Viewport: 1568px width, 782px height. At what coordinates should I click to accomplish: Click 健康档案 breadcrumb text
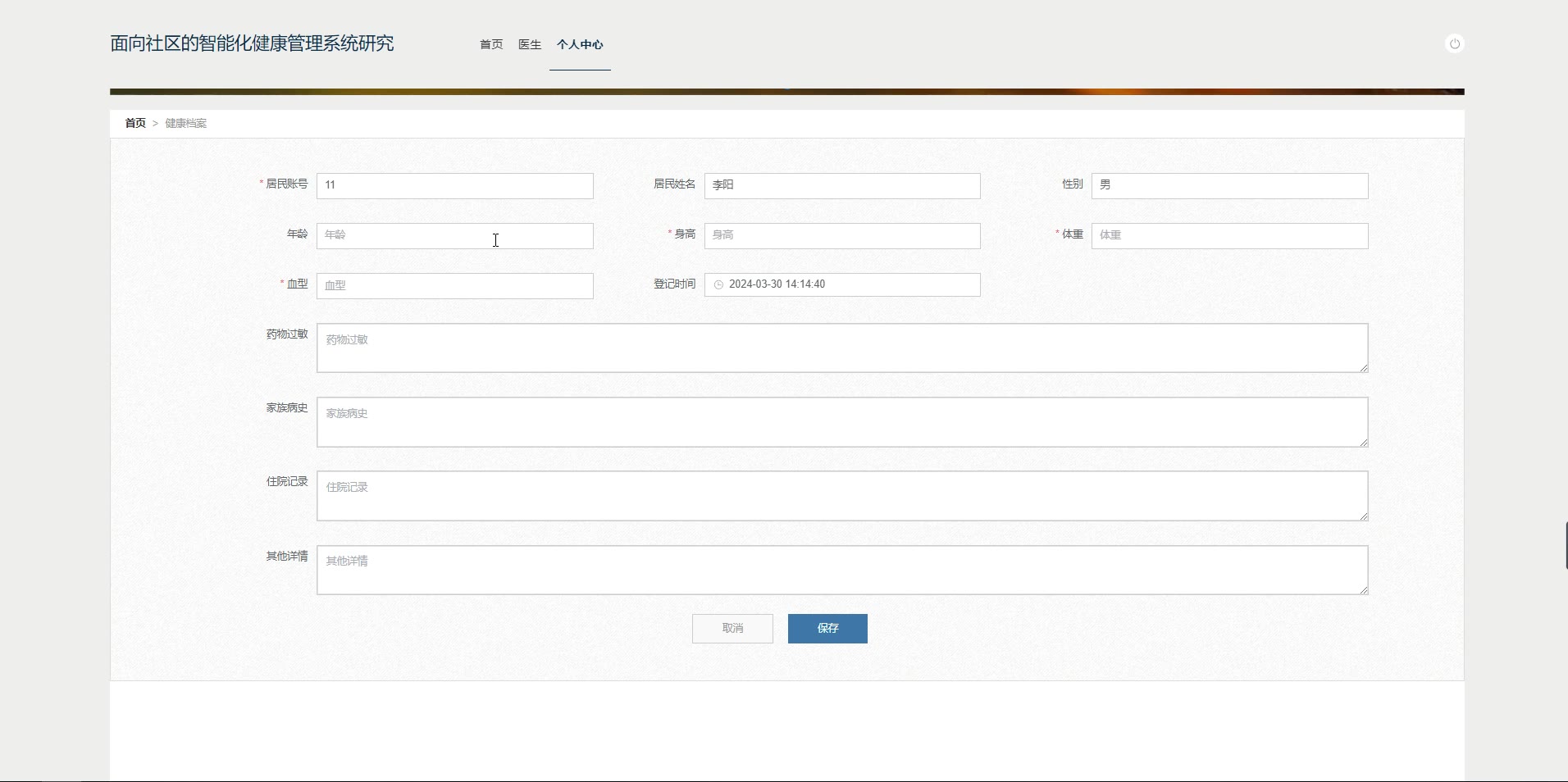[186, 123]
